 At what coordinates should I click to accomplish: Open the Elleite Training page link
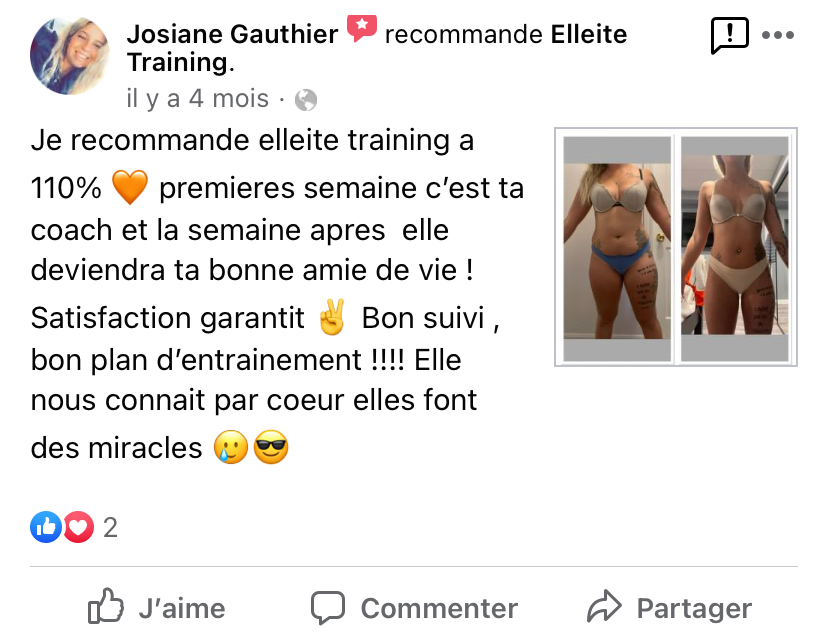pos(377,48)
